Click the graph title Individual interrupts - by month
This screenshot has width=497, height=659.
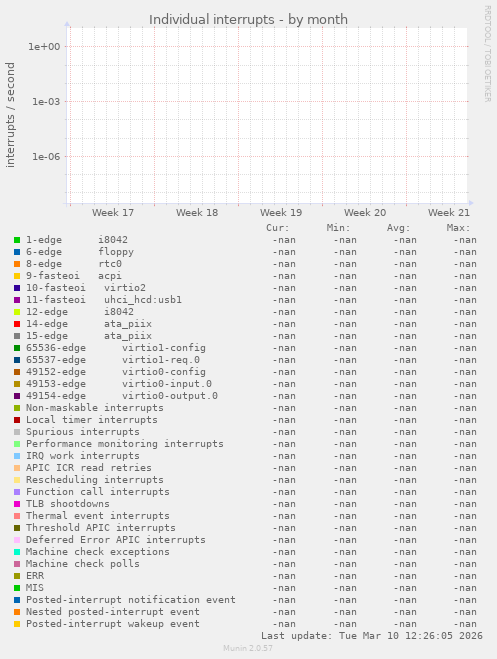(x=248, y=19)
